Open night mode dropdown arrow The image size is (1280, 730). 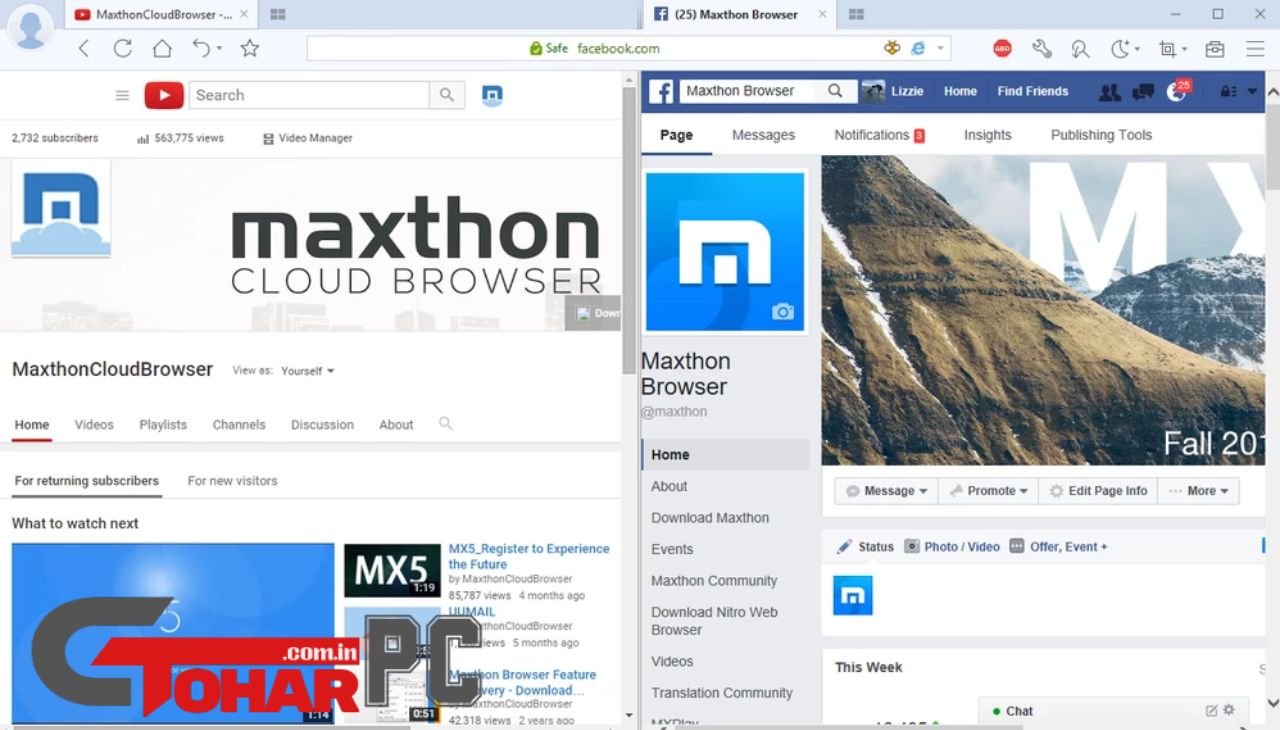click(1137, 49)
